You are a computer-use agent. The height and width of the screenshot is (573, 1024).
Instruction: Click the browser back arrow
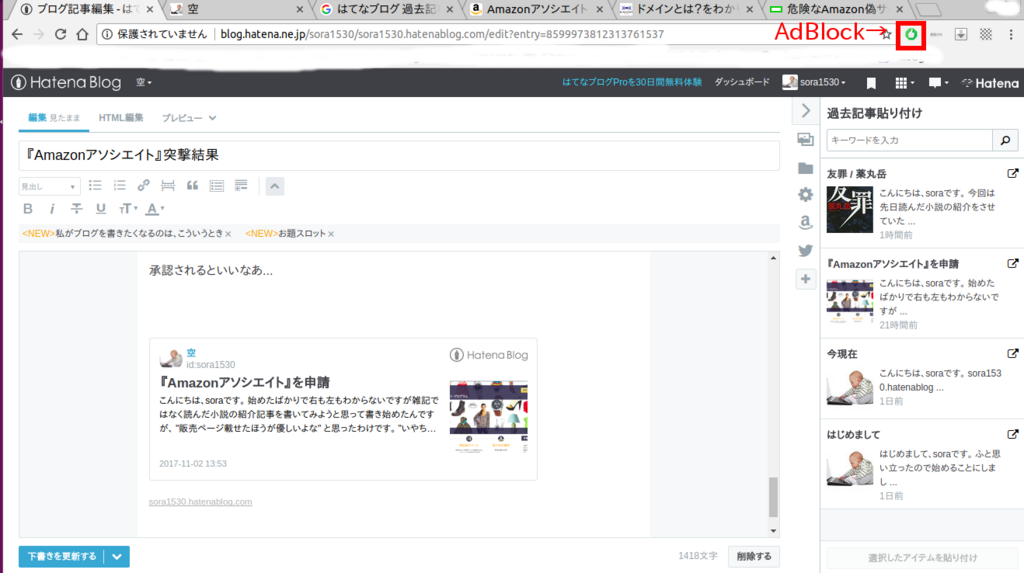pyautogui.click(x=17, y=34)
